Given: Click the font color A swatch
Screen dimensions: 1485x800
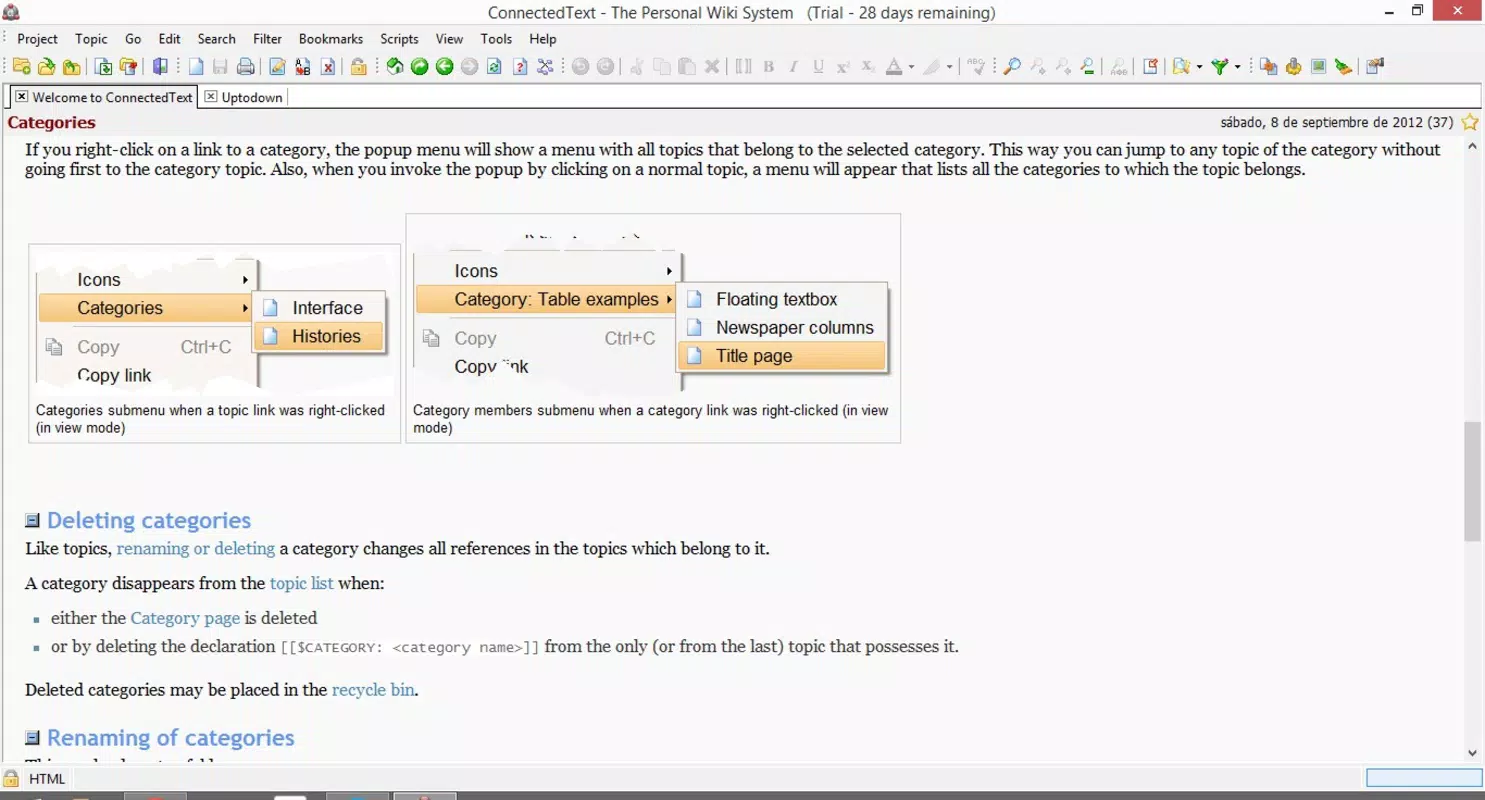Looking at the screenshot, I should click(x=894, y=67).
